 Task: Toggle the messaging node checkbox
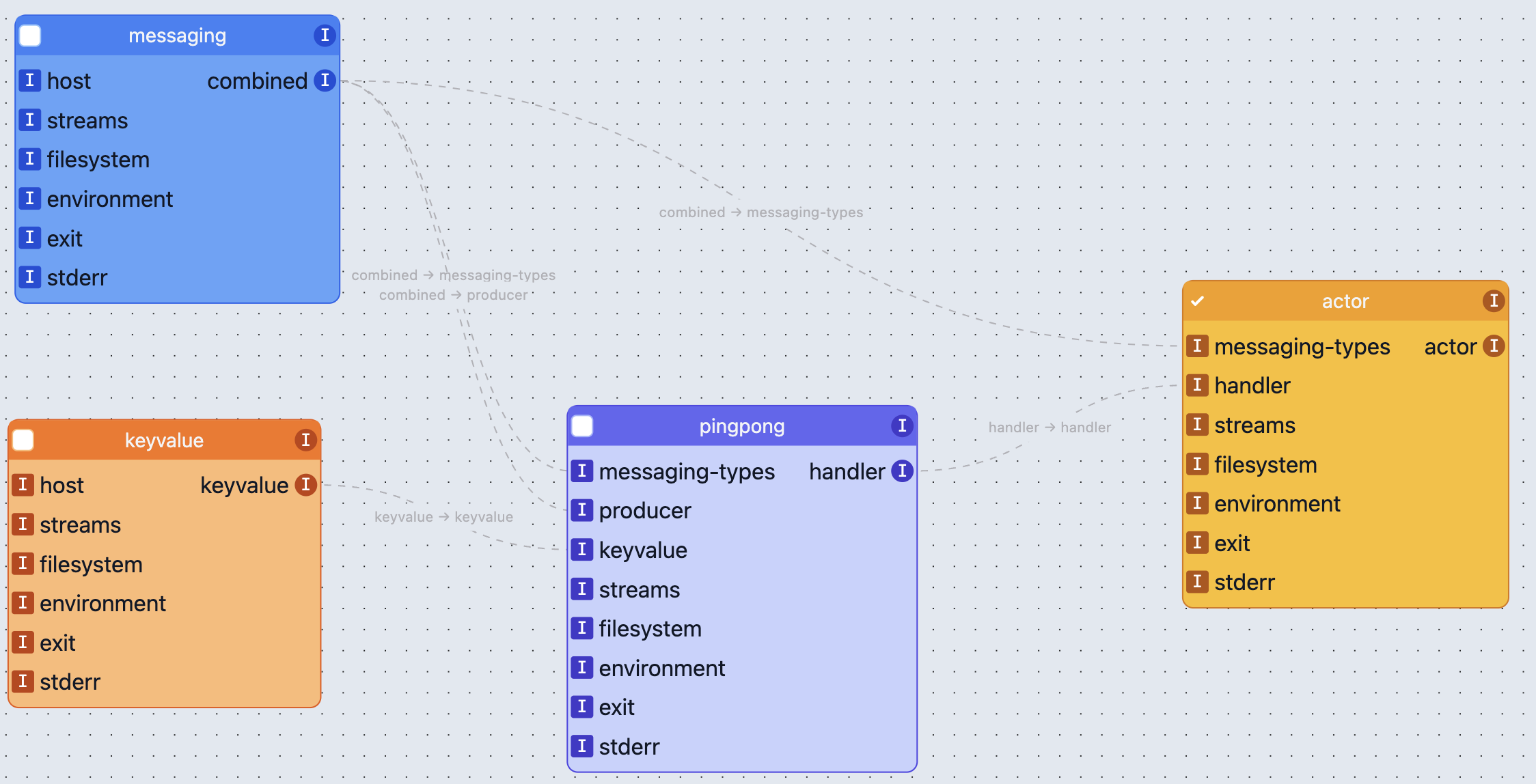click(x=30, y=36)
